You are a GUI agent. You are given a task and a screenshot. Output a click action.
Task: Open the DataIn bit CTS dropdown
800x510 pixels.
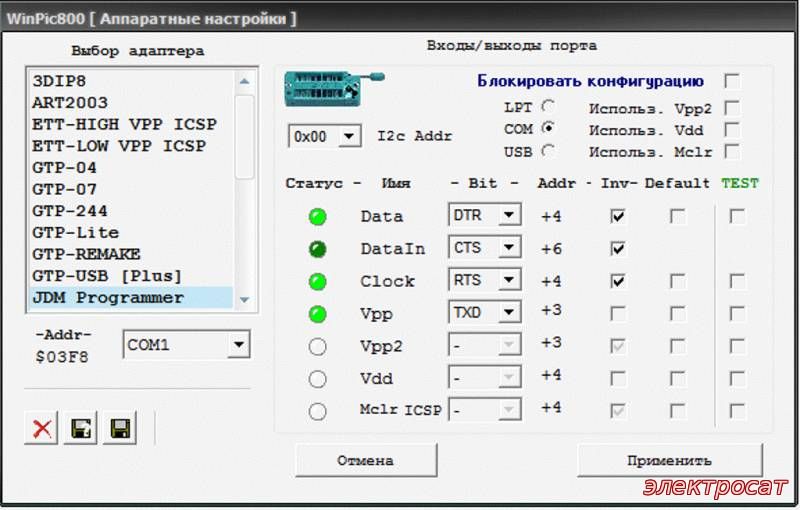[485, 247]
